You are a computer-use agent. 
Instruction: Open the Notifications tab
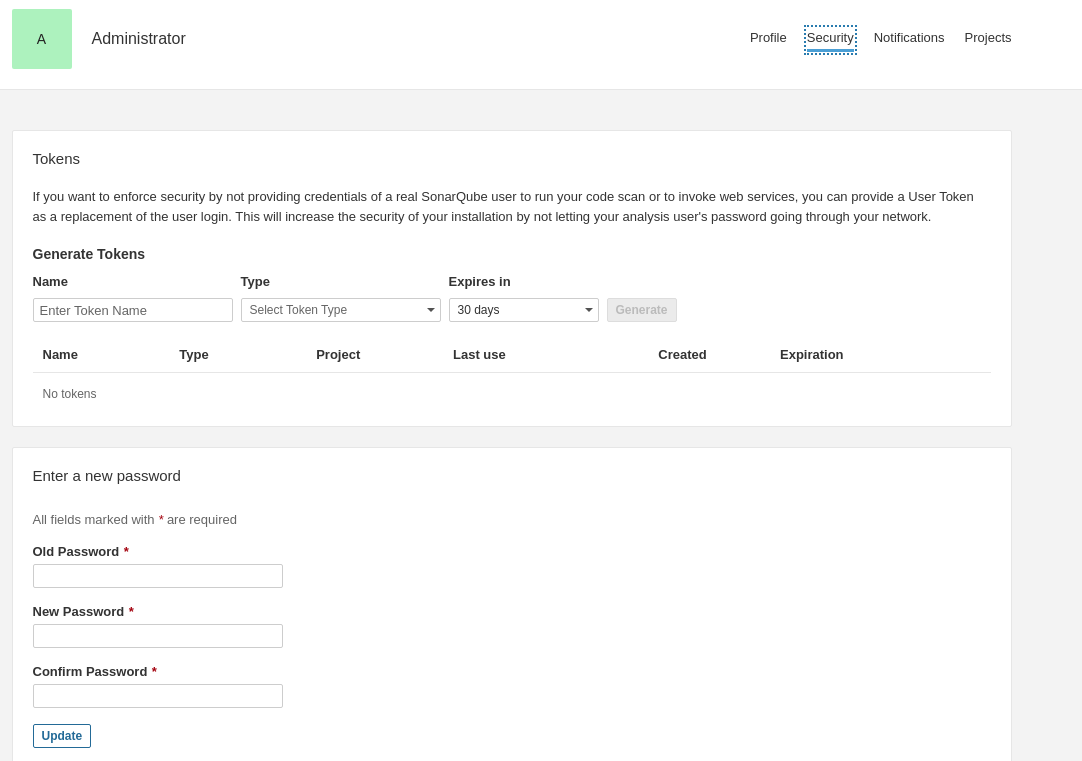tap(908, 37)
